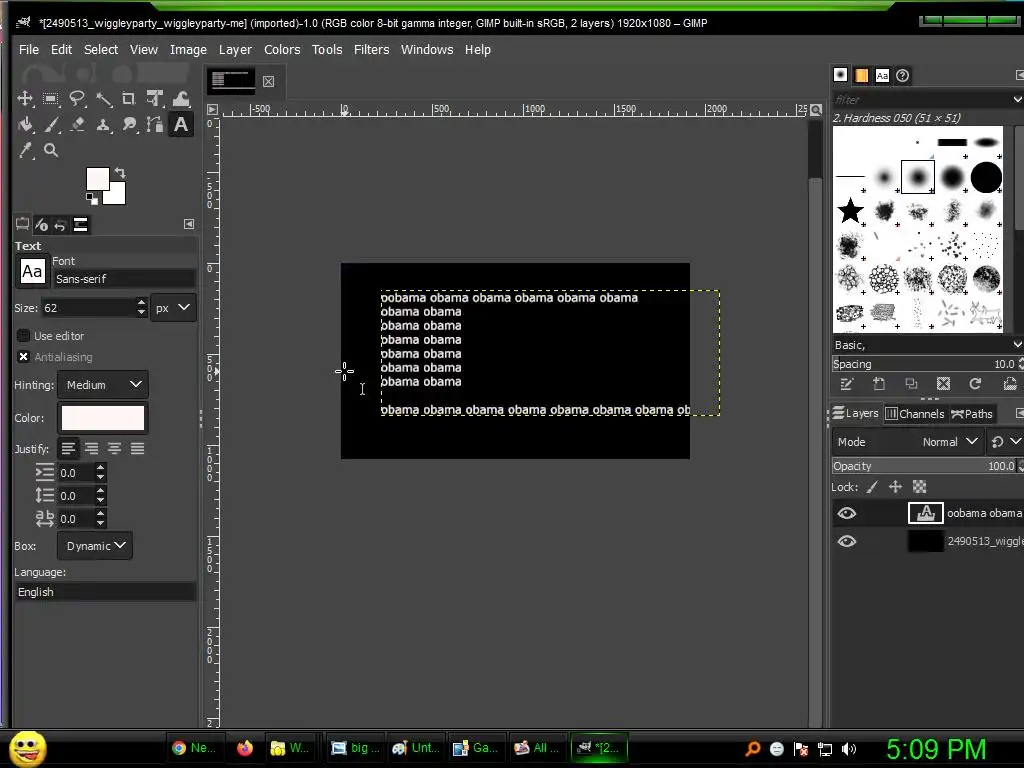Image resolution: width=1024 pixels, height=768 pixels.
Task: Delete the selected brush
Action: pos(943,384)
